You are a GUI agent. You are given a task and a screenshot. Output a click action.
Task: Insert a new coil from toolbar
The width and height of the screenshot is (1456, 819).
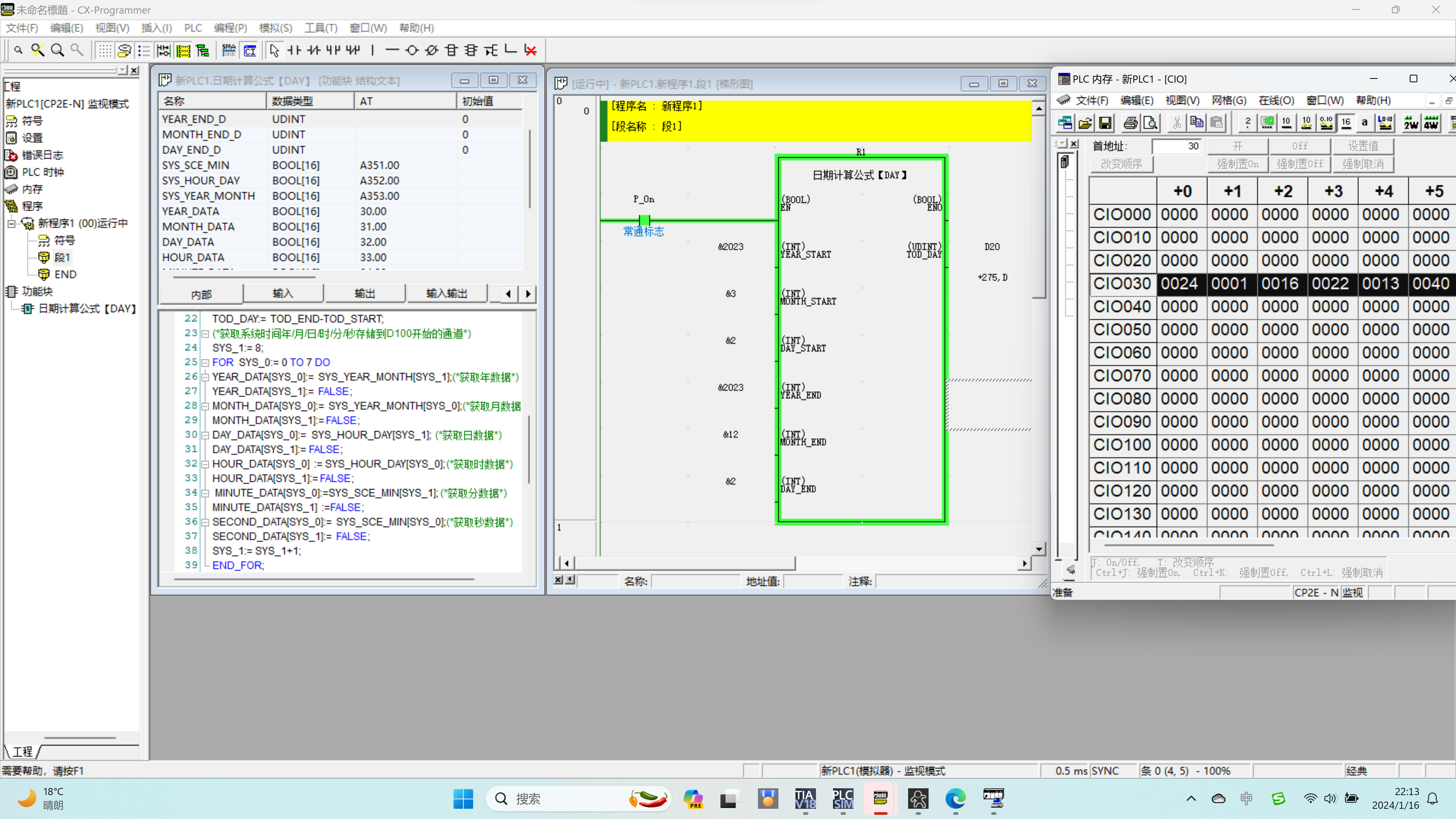412,50
